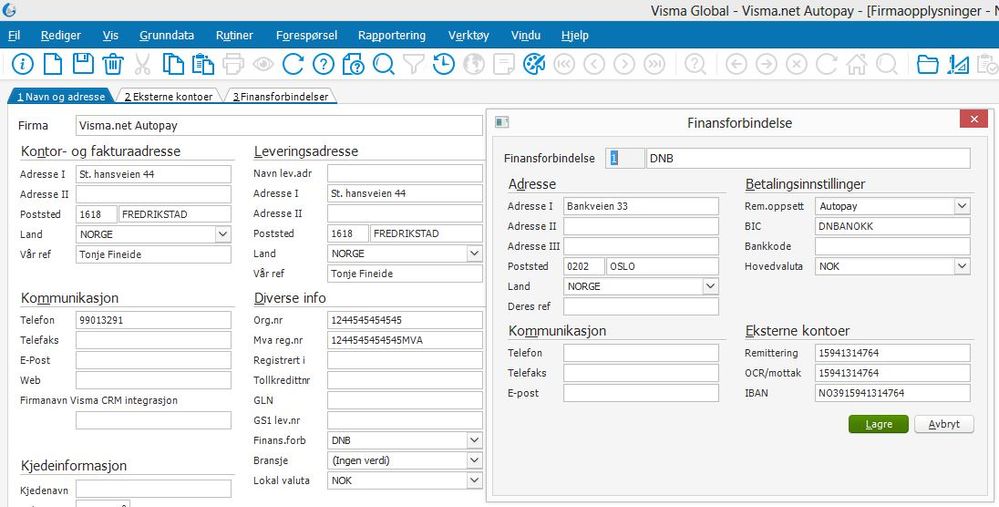The height and width of the screenshot is (507, 999).
Task: Go to first record icon
Action: [564, 64]
